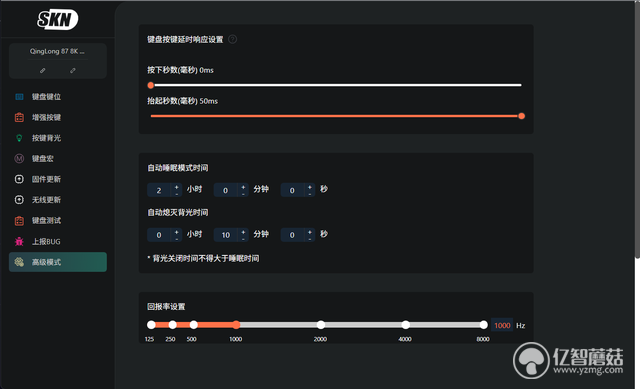Decrease backlight-off 分钟 value with down arrow

243,238
